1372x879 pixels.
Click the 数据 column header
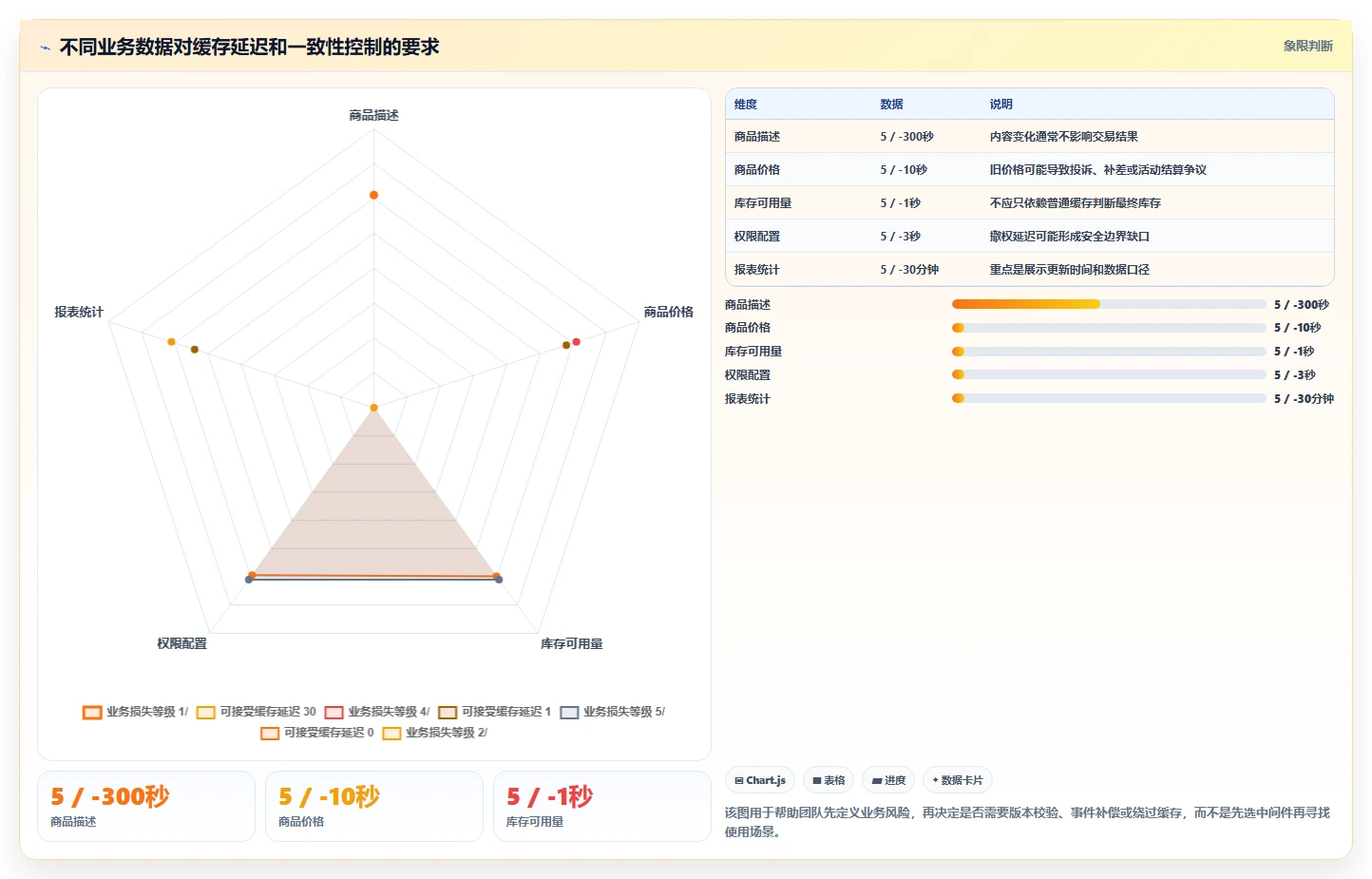[891, 105]
